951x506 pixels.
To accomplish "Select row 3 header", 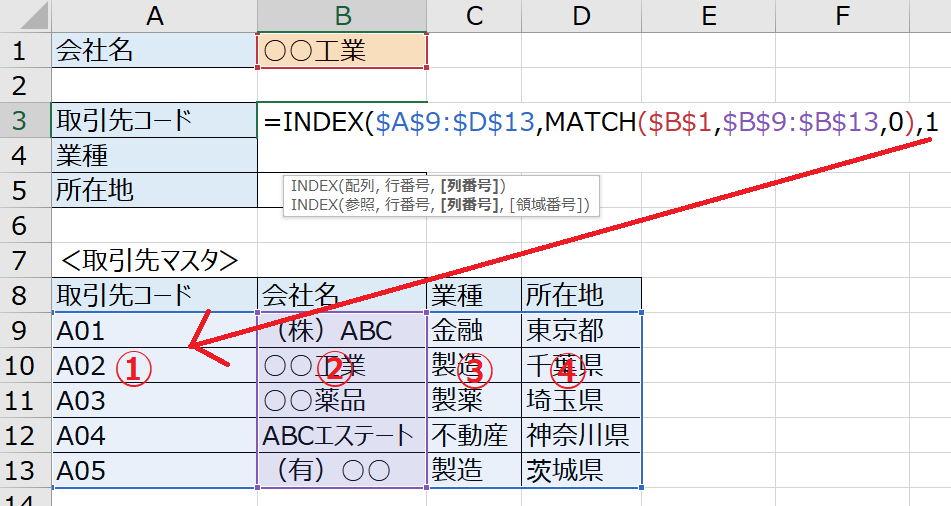I will [x=25, y=120].
